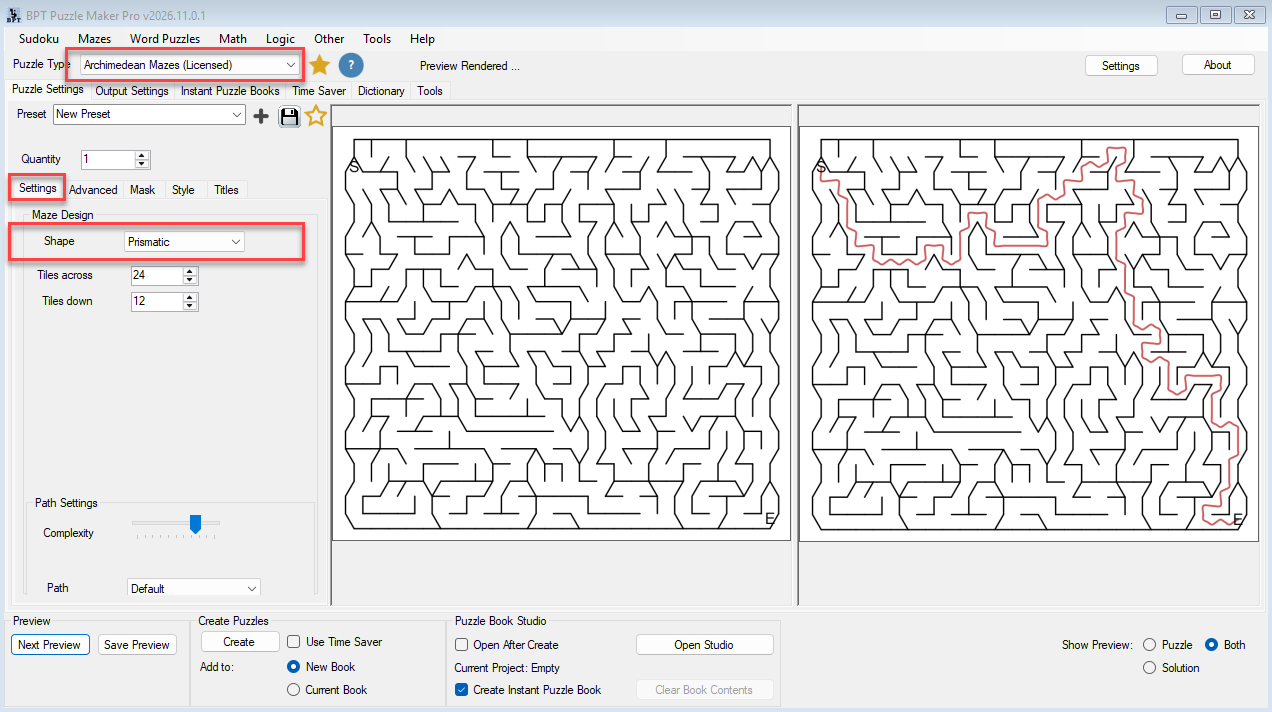Save the preset with the floppy disk icon

289,116
